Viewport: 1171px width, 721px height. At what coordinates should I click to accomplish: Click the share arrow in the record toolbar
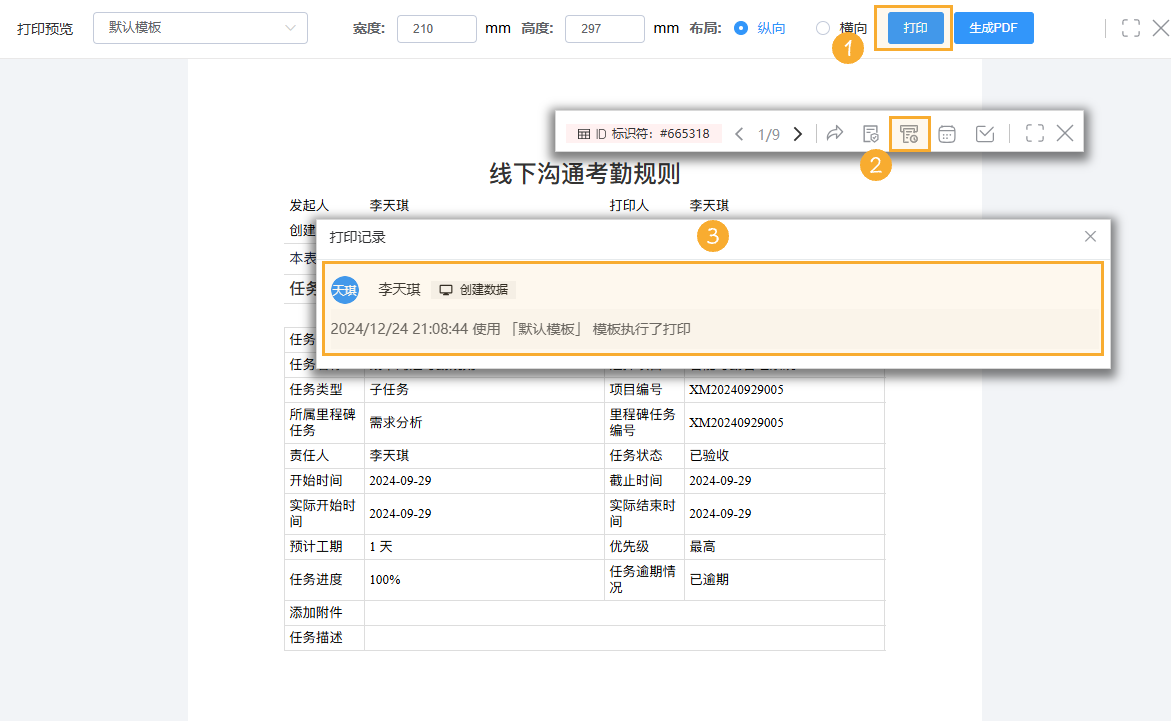click(835, 132)
